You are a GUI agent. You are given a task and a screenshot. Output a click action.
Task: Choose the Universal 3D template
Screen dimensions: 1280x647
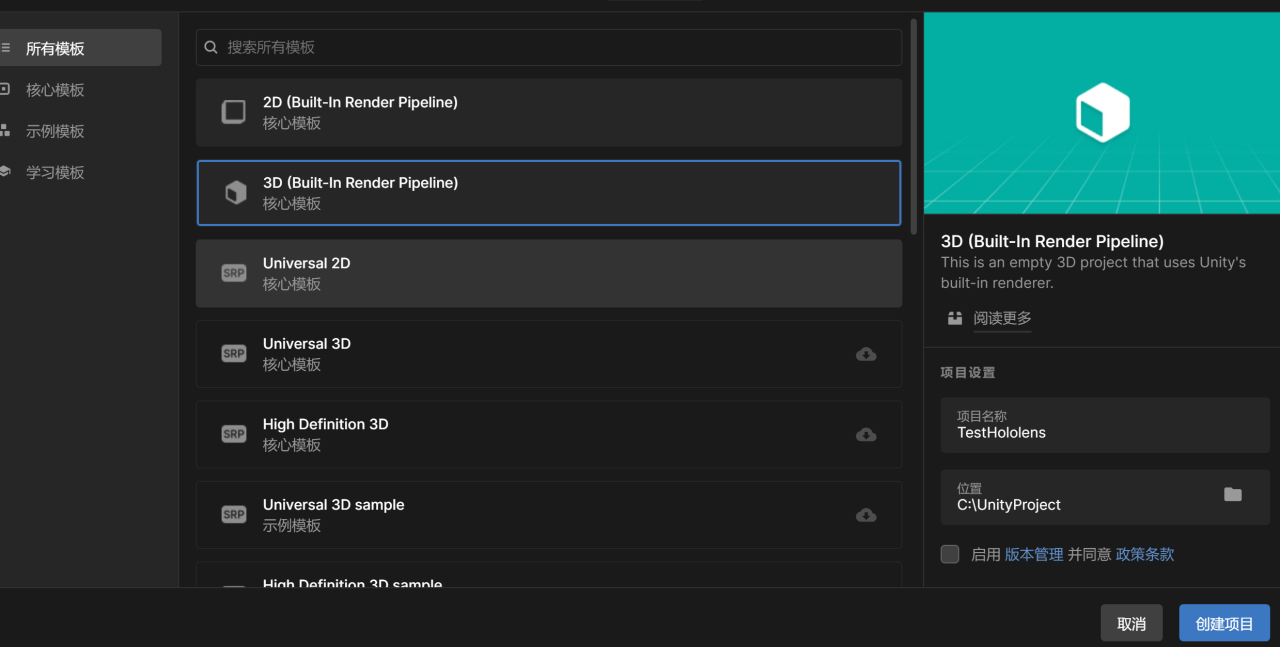click(x=549, y=354)
